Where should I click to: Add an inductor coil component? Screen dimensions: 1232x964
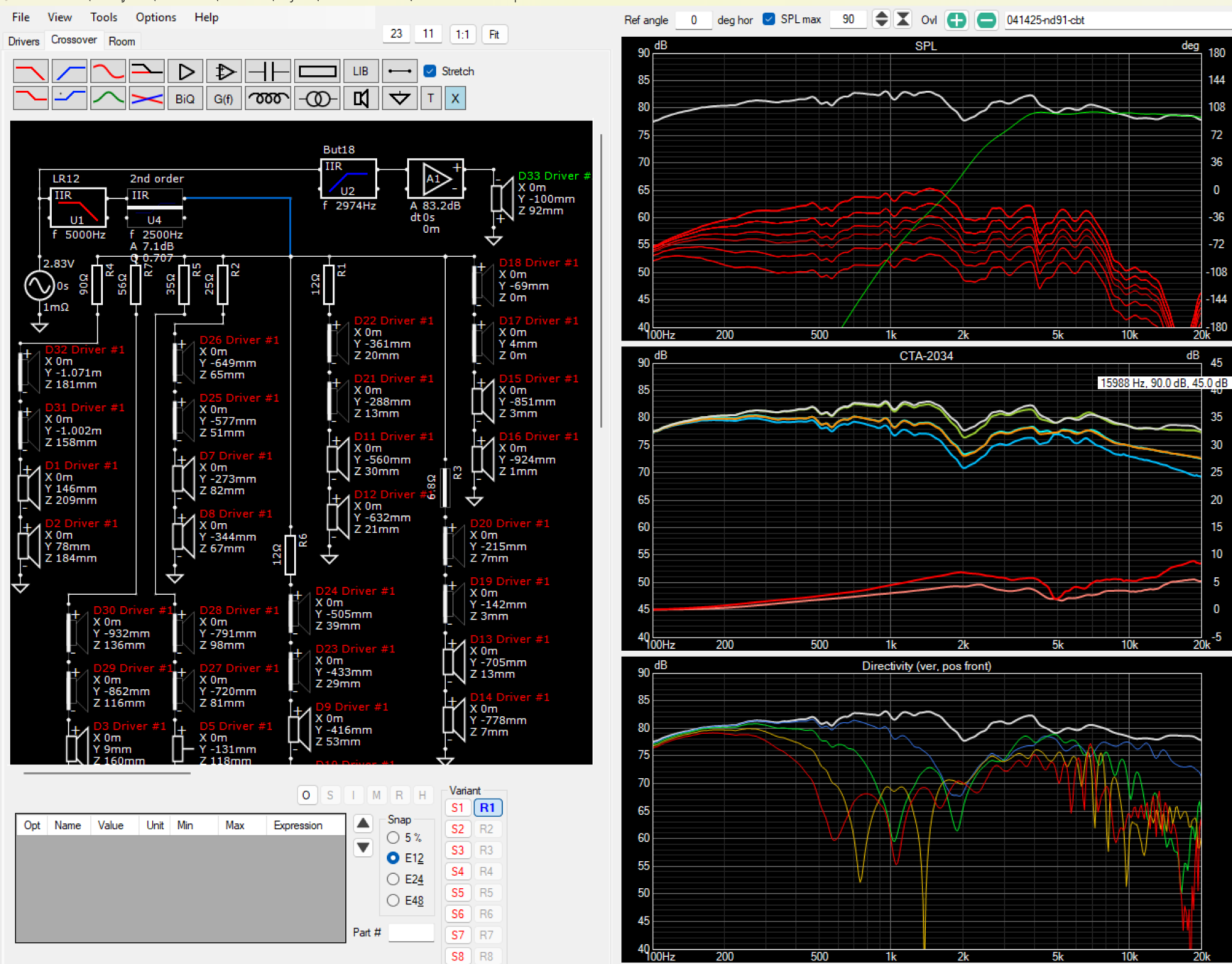(268, 99)
